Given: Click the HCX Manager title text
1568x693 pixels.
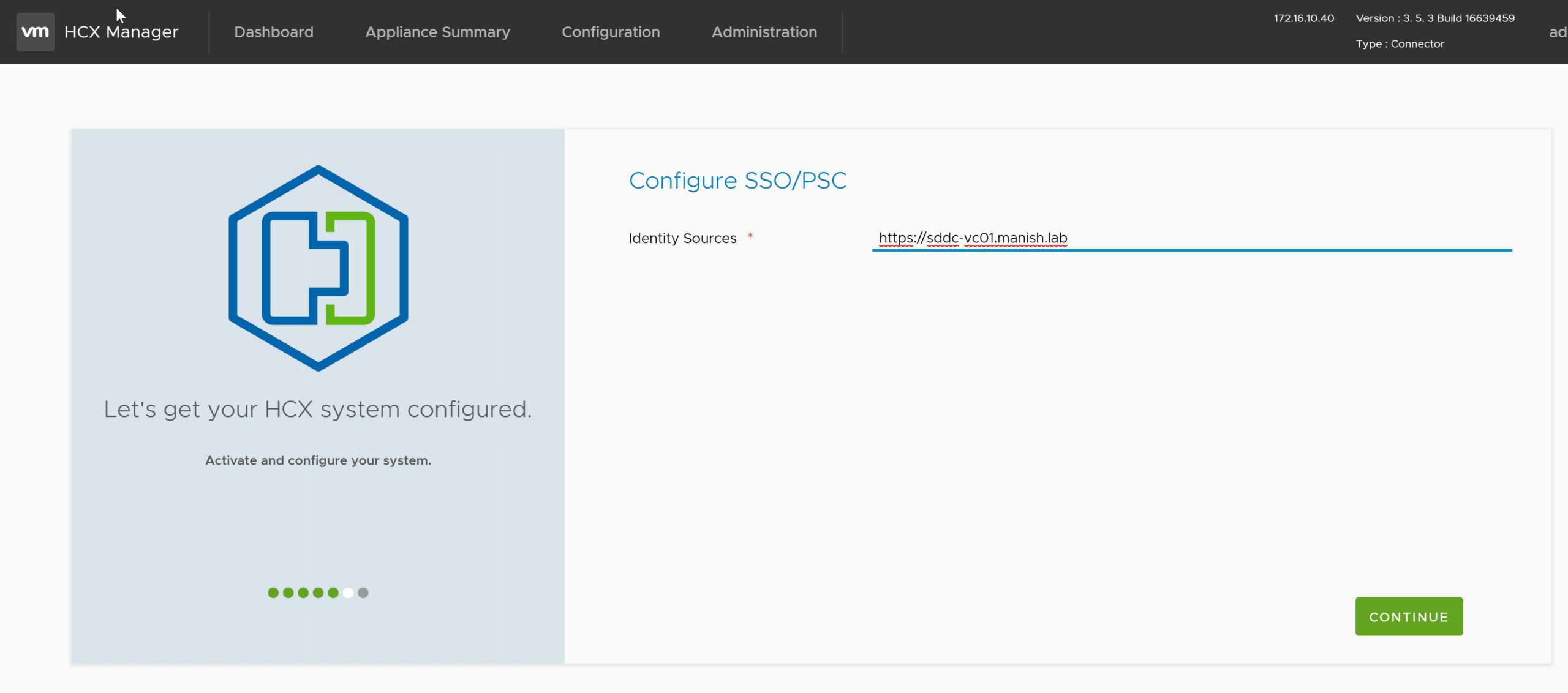Looking at the screenshot, I should click(x=121, y=32).
